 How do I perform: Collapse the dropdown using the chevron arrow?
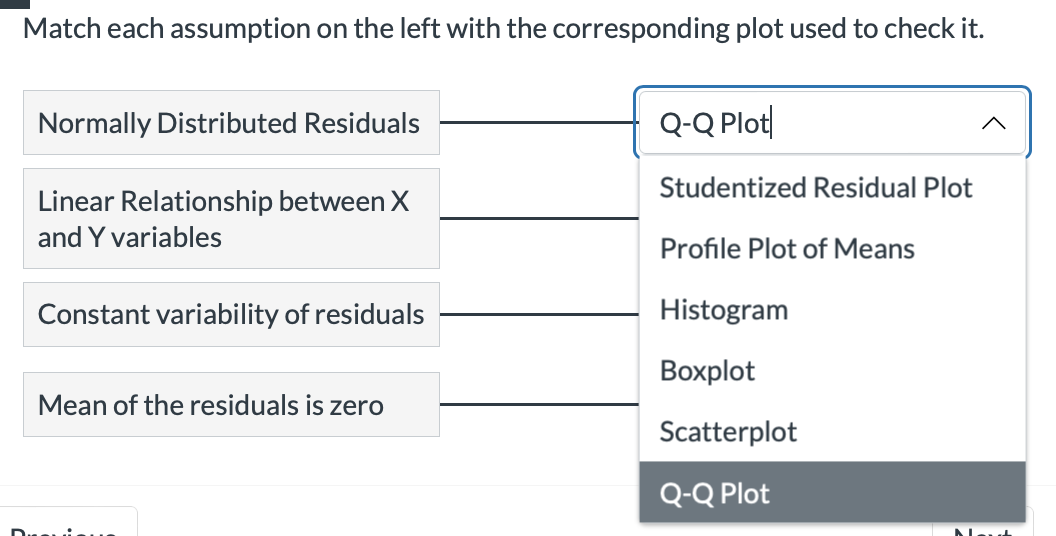[992, 124]
